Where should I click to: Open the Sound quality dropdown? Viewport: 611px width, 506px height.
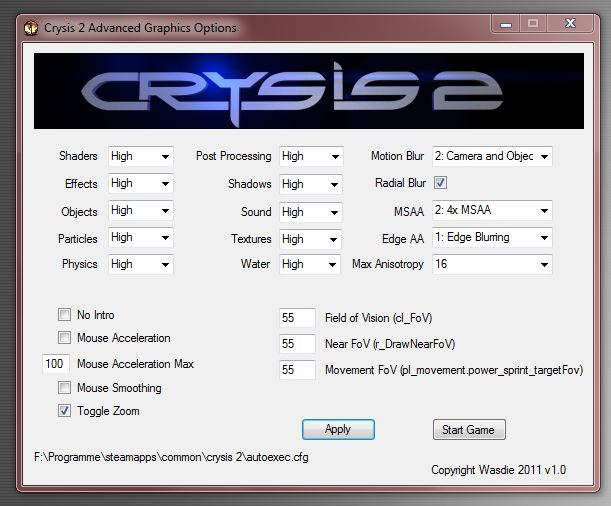pos(311,212)
